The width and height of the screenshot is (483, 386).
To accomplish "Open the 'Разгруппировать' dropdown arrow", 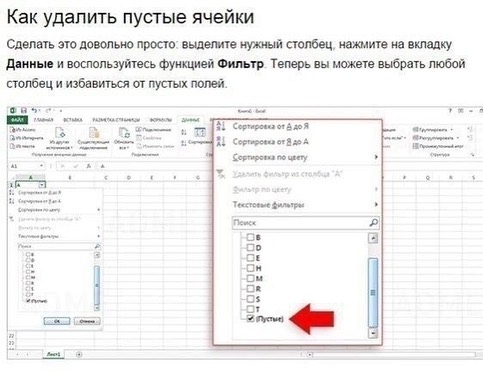I will pos(457,138).
